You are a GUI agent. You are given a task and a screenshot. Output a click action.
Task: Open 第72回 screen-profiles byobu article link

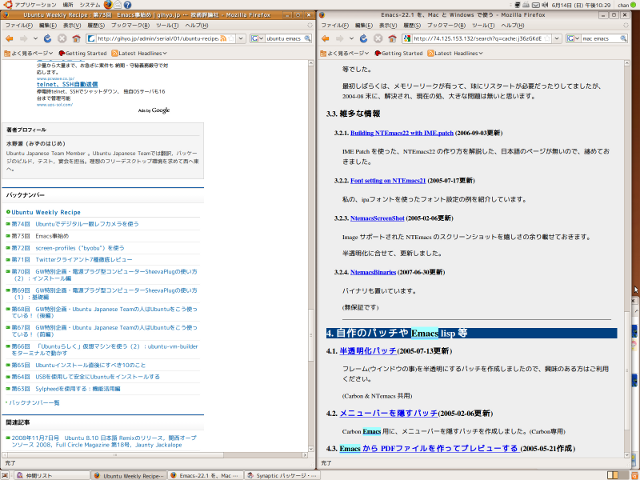click(x=68, y=248)
